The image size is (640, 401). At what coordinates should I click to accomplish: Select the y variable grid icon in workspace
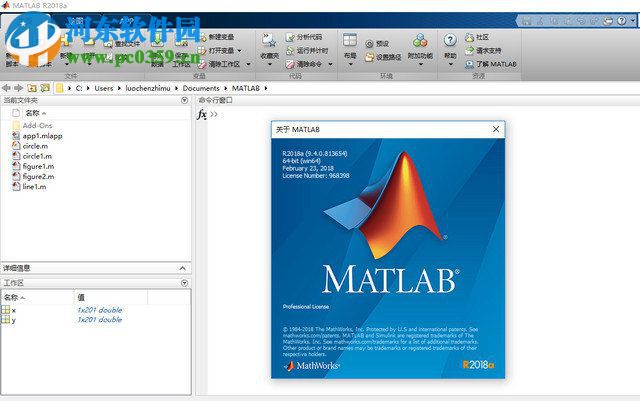[x=6, y=320]
